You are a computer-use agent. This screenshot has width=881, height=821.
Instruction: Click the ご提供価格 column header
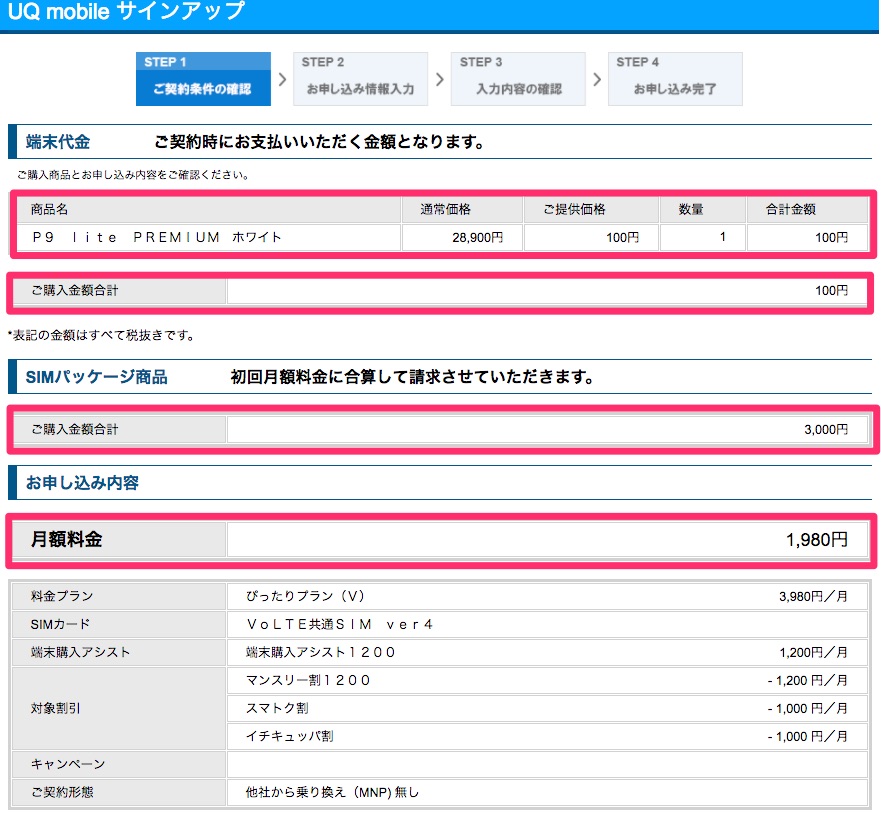tap(591, 210)
